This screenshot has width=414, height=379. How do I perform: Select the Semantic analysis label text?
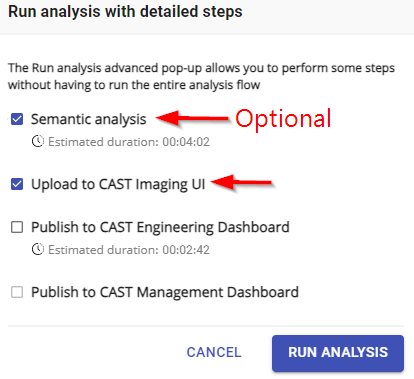pos(89,119)
